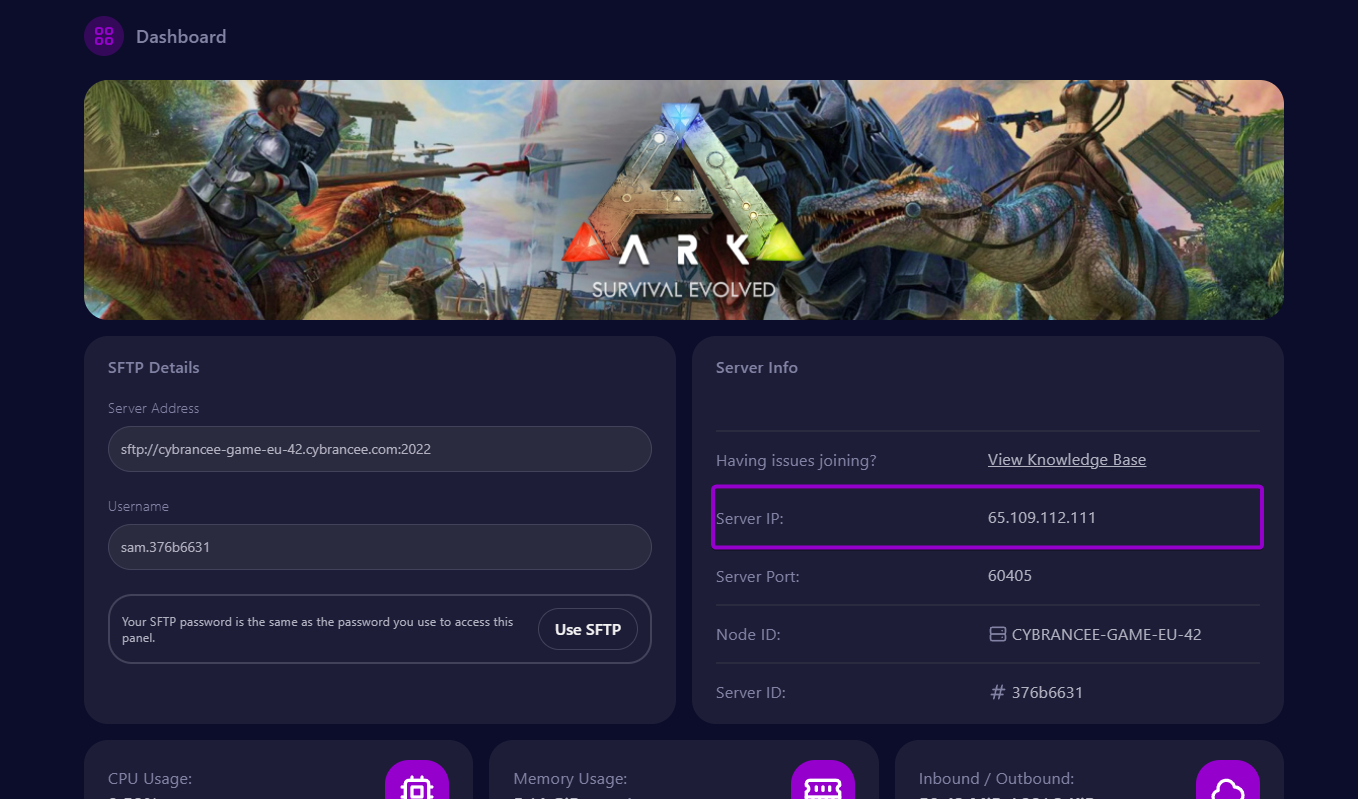Click the CPU Usage label
Viewport: 1358px width, 799px height.
click(150, 778)
